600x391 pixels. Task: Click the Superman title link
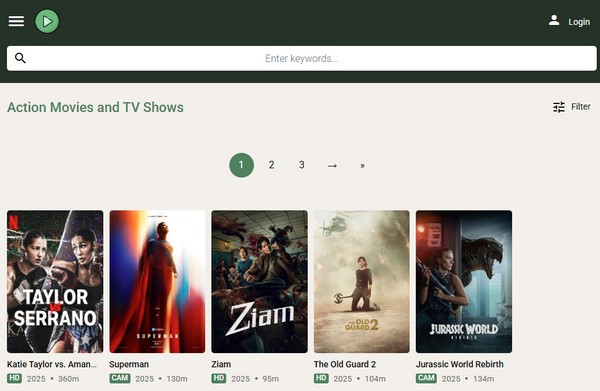point(129,364)
